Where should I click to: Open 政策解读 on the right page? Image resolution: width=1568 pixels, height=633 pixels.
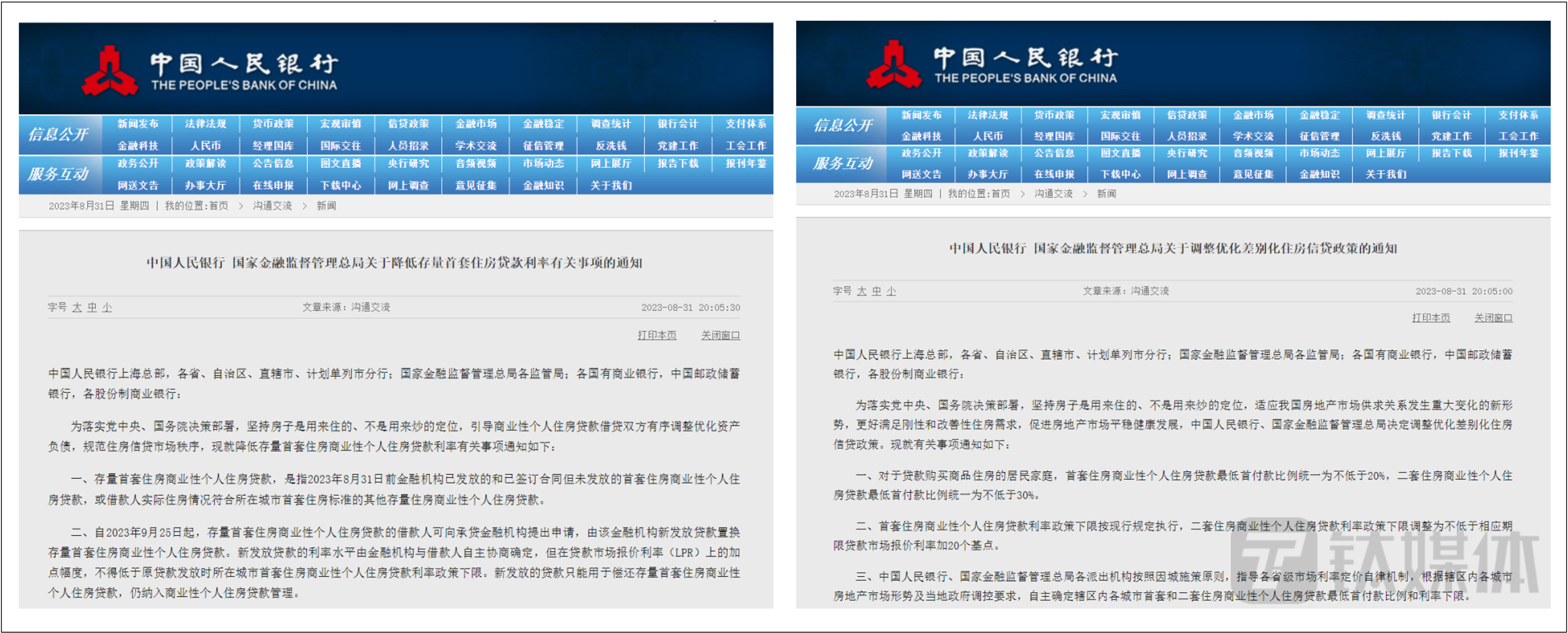click(987, 153)
